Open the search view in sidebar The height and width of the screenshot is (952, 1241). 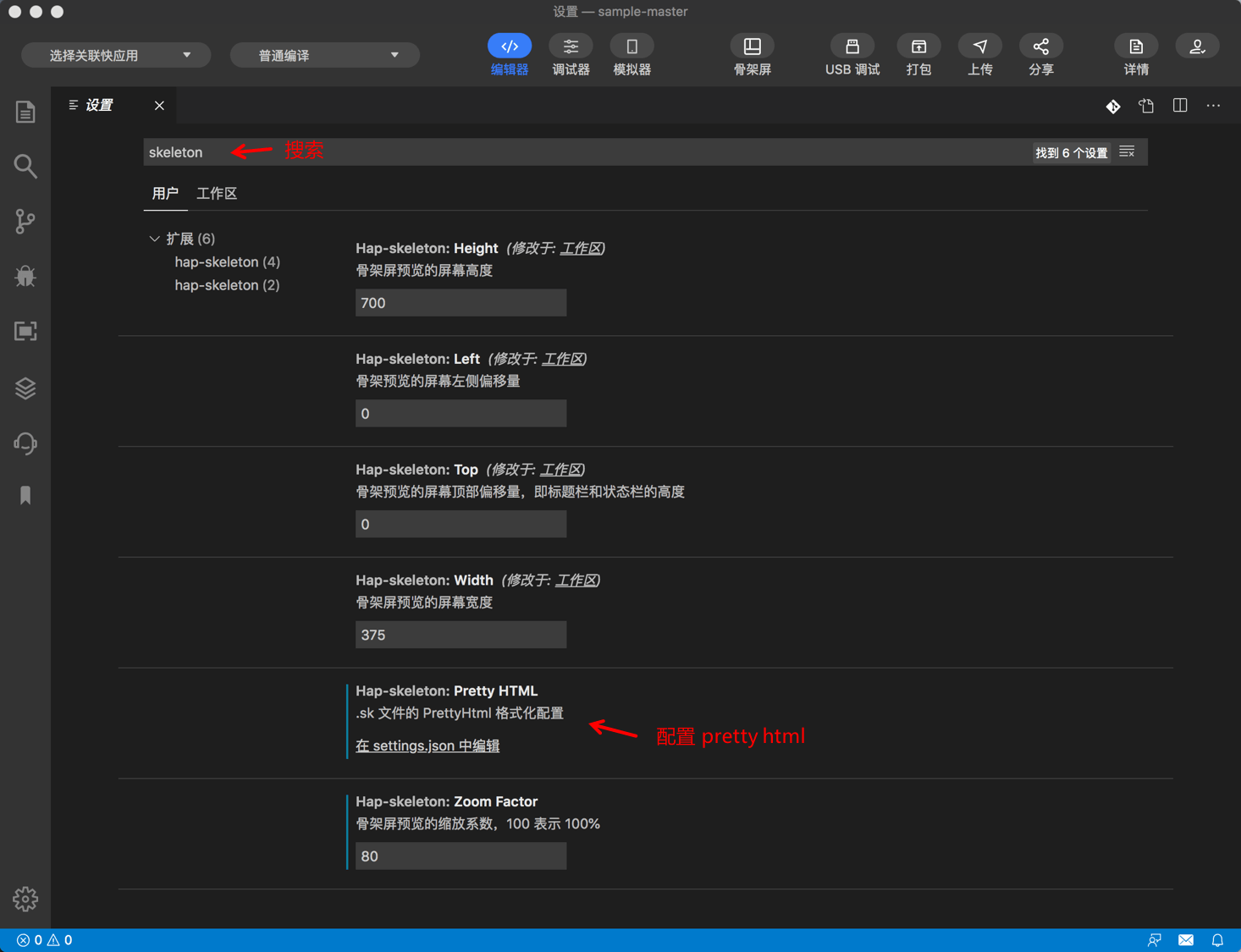click(25, 167)
